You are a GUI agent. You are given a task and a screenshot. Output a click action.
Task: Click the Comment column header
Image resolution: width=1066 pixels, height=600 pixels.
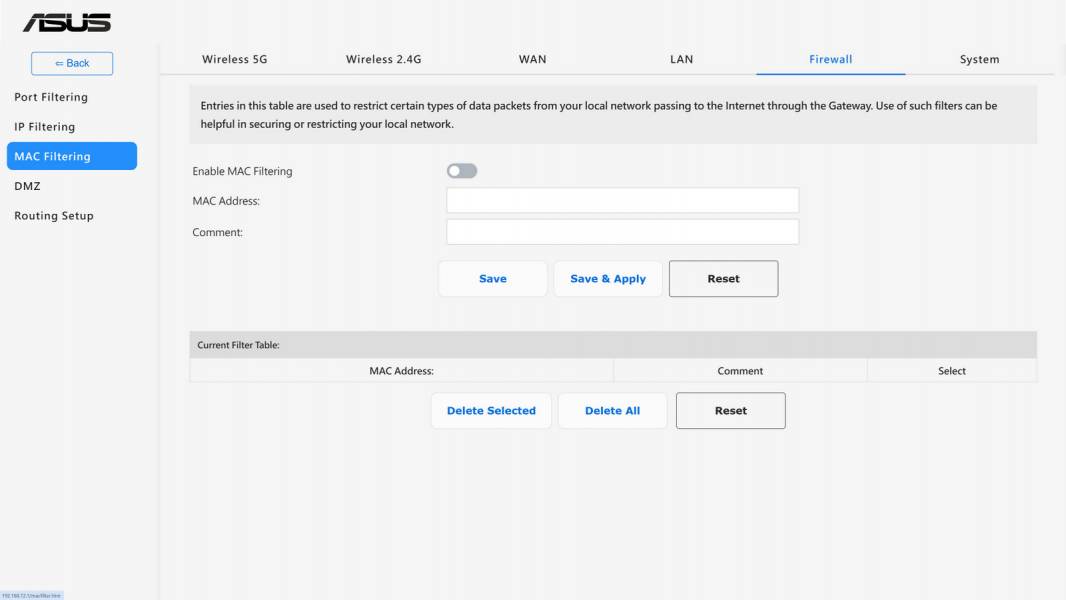pyautogui.click(x=740, y=371)
